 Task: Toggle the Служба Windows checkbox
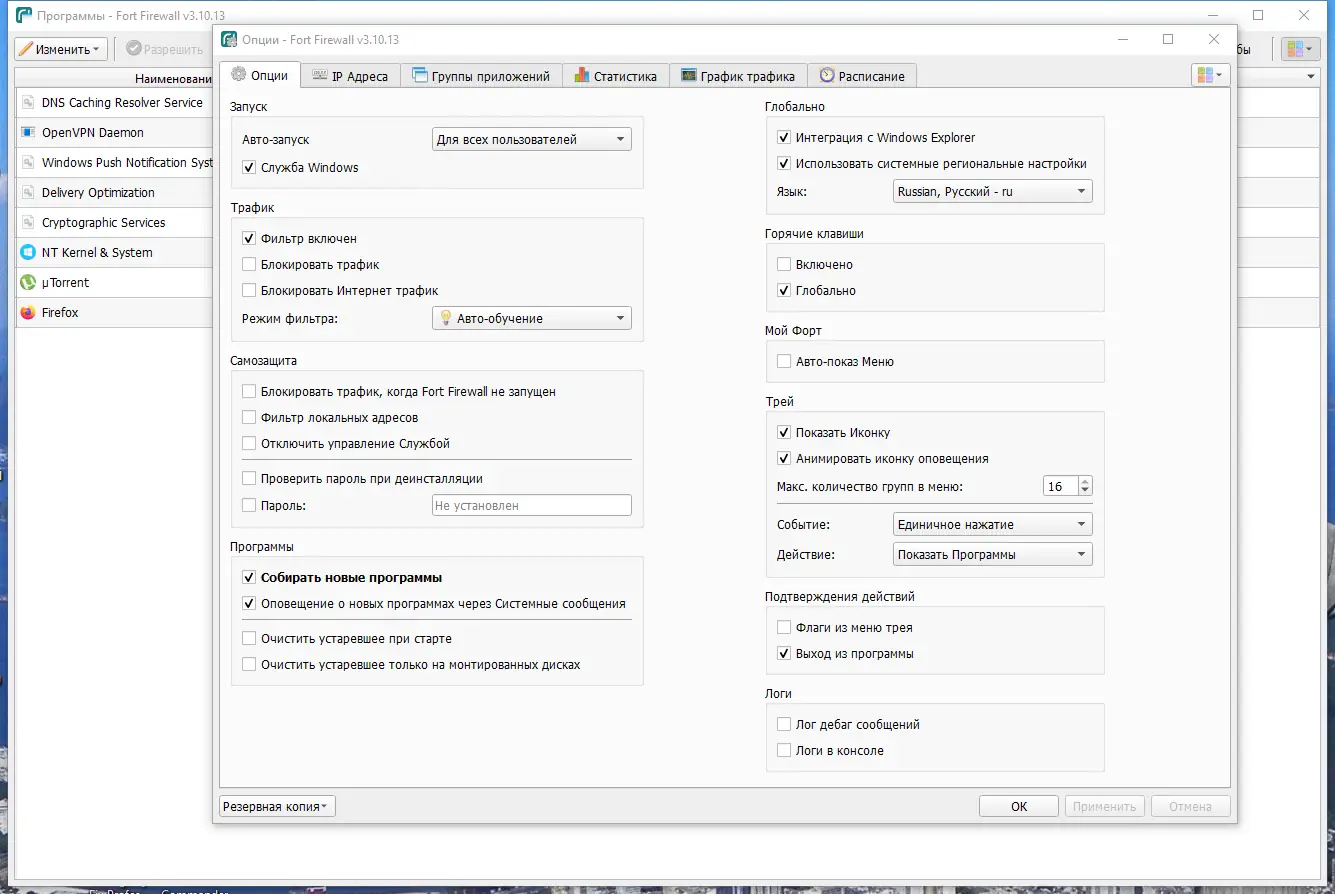(249, 167)
